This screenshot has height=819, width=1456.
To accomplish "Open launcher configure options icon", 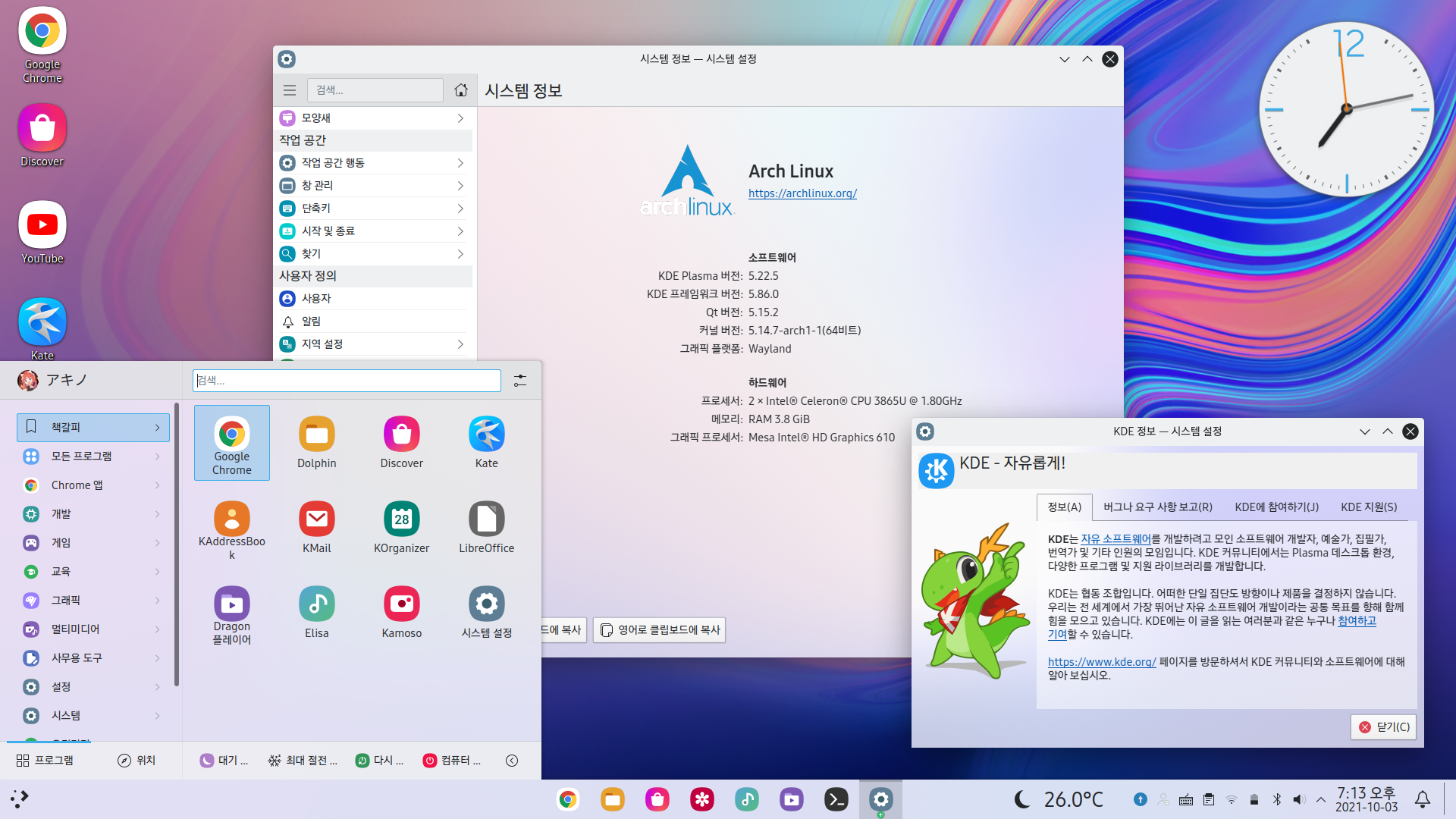I will point(520,380).
